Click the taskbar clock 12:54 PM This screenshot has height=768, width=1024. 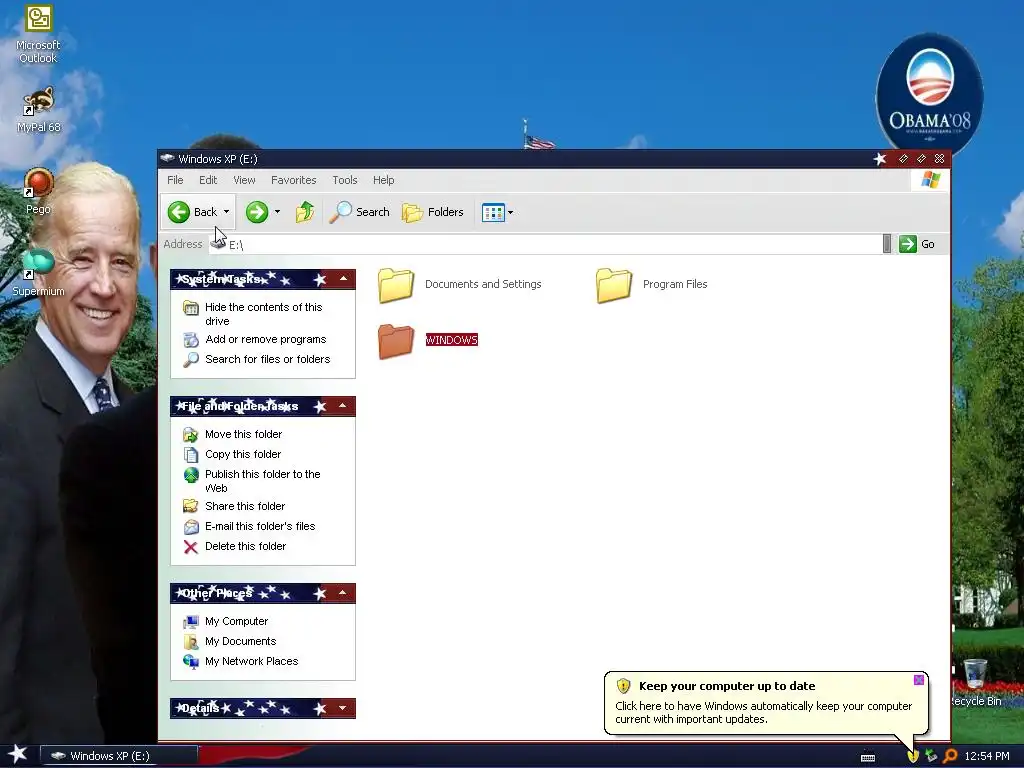tap(986, 756)
